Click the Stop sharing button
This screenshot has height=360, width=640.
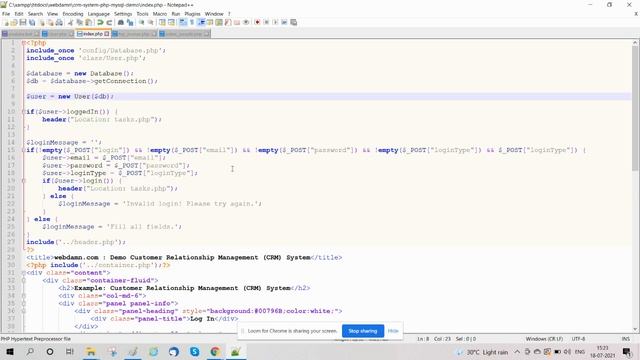[363, 331]
